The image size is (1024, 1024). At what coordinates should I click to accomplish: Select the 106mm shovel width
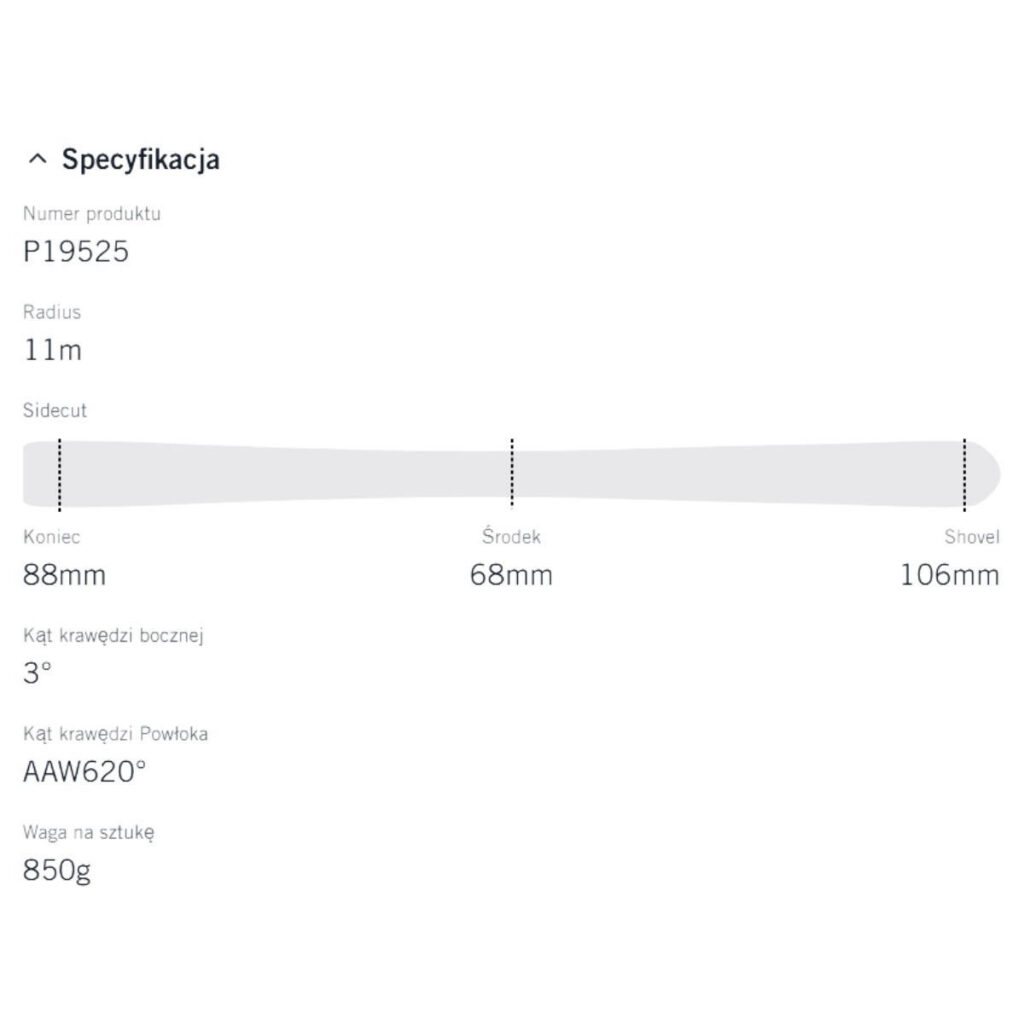coord(950,575)
